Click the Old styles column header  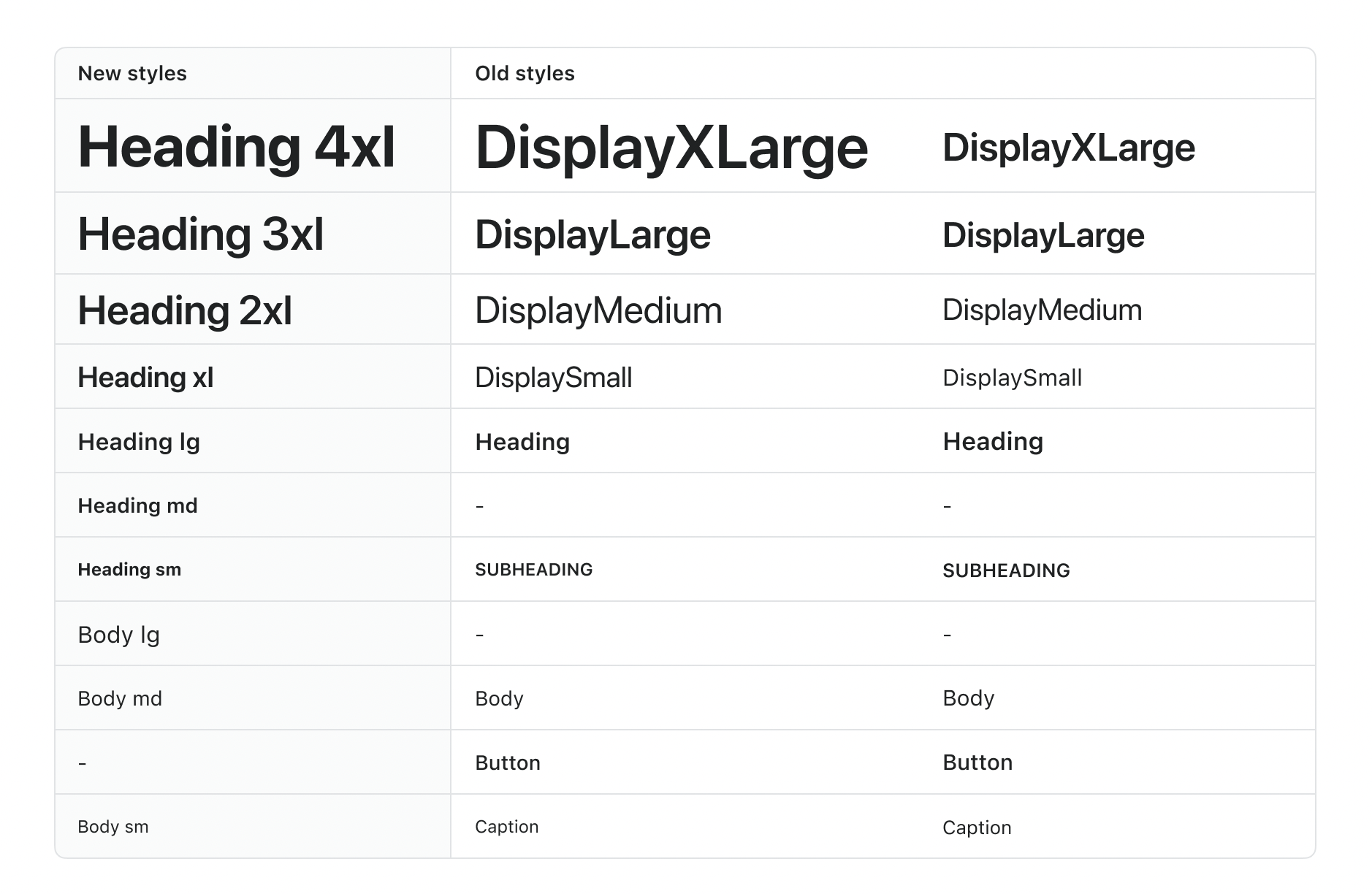[525, 73]
